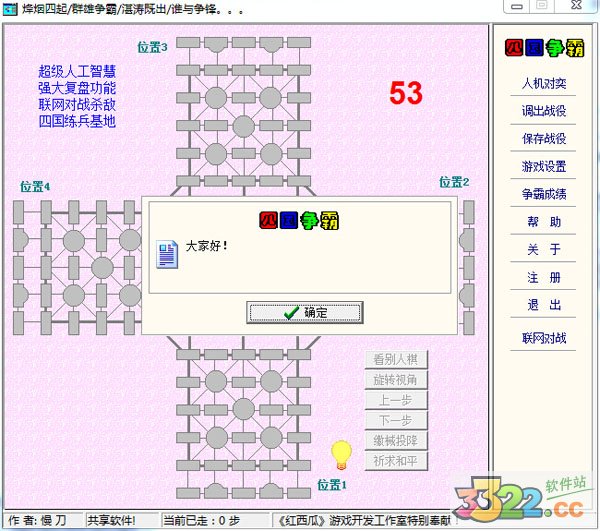Click the 四国争霸 logo in the right panel
The width and height of the screenshot is (600, 531).
click(544, 48)
